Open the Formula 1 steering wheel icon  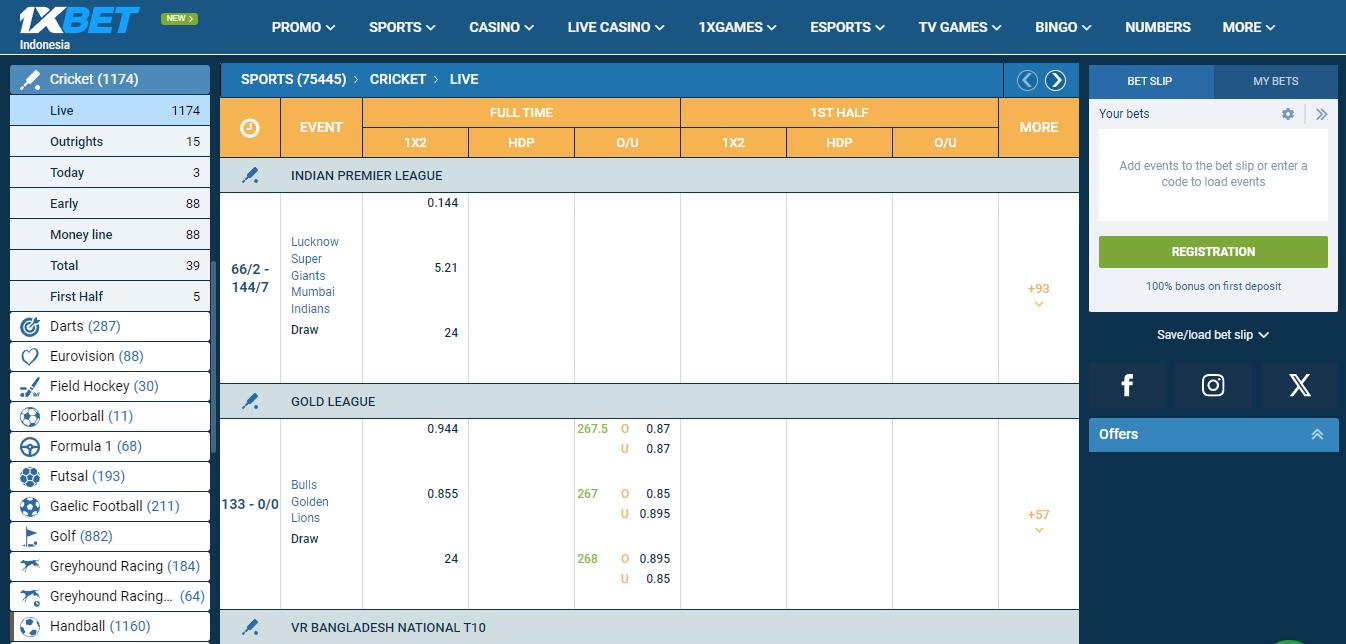point(30,446)
